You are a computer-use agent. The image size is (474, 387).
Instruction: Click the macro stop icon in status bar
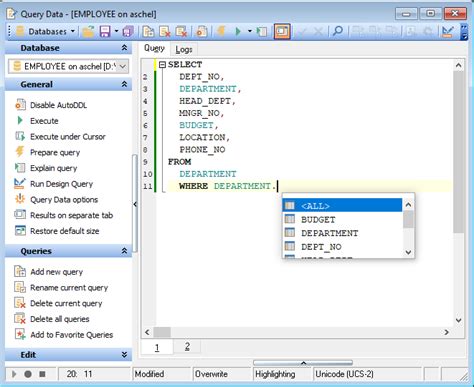(x=42, y=374)
